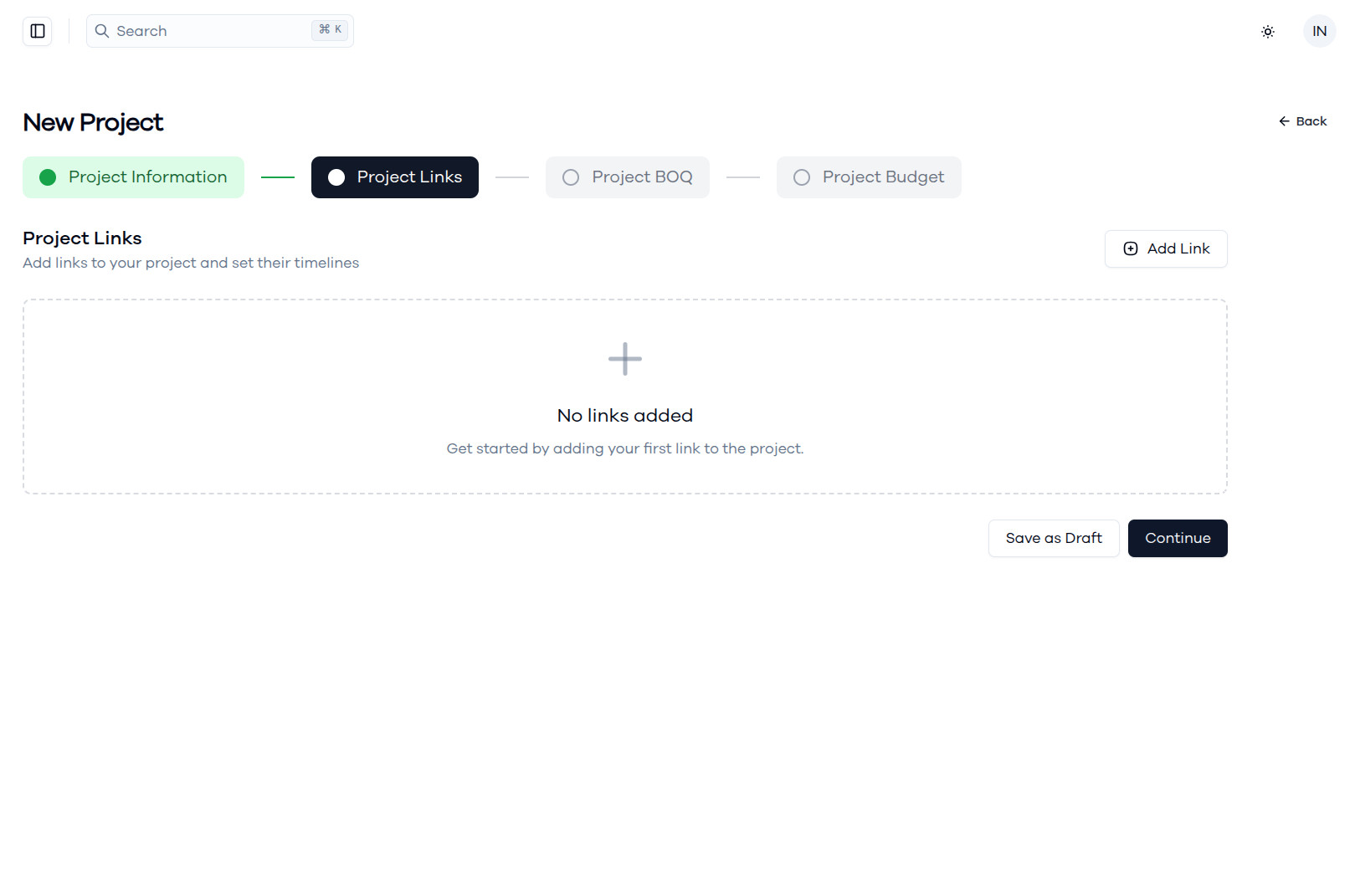Click the 'New Project' heading

[93, 122]
